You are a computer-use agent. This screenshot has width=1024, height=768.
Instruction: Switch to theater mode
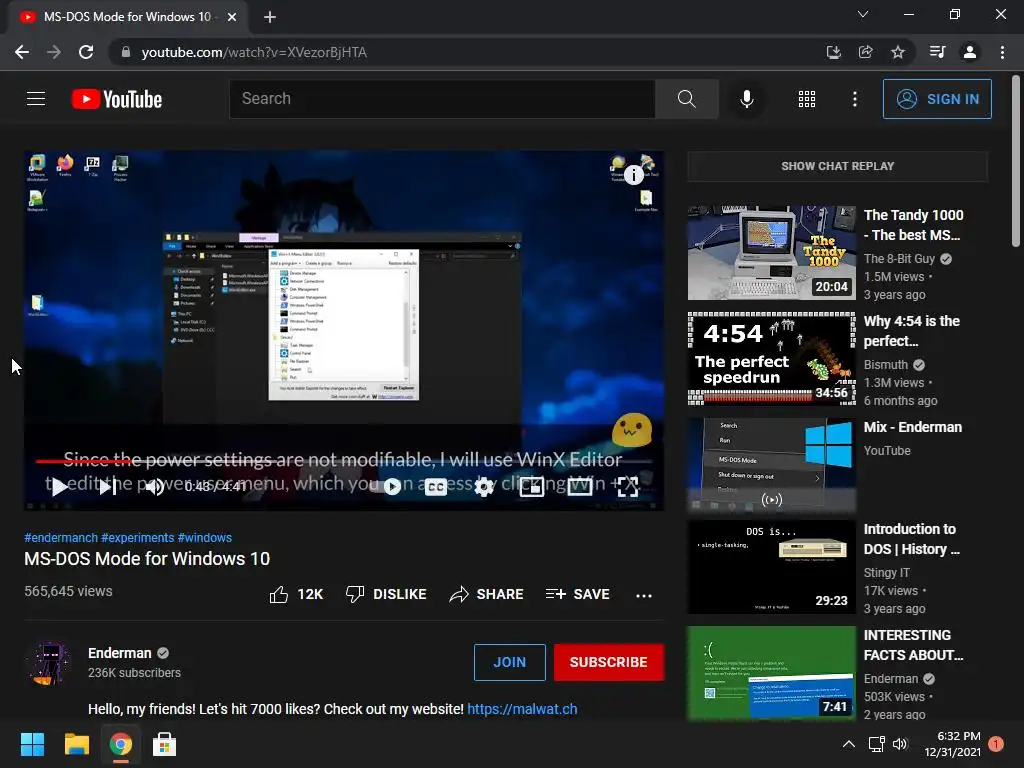[x=579, y=487]
